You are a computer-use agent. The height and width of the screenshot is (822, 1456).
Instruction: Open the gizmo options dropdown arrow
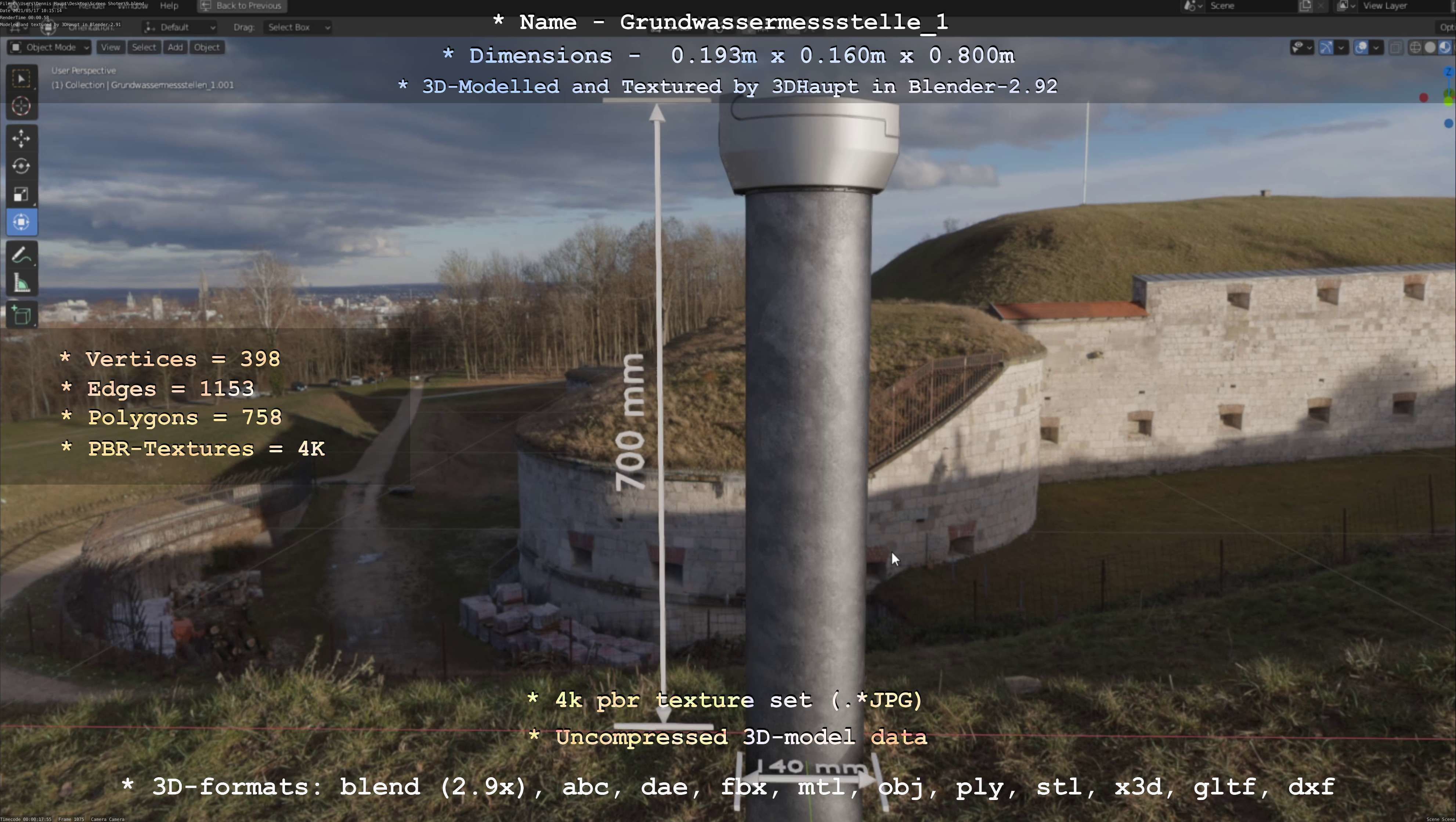[1341, 47]
